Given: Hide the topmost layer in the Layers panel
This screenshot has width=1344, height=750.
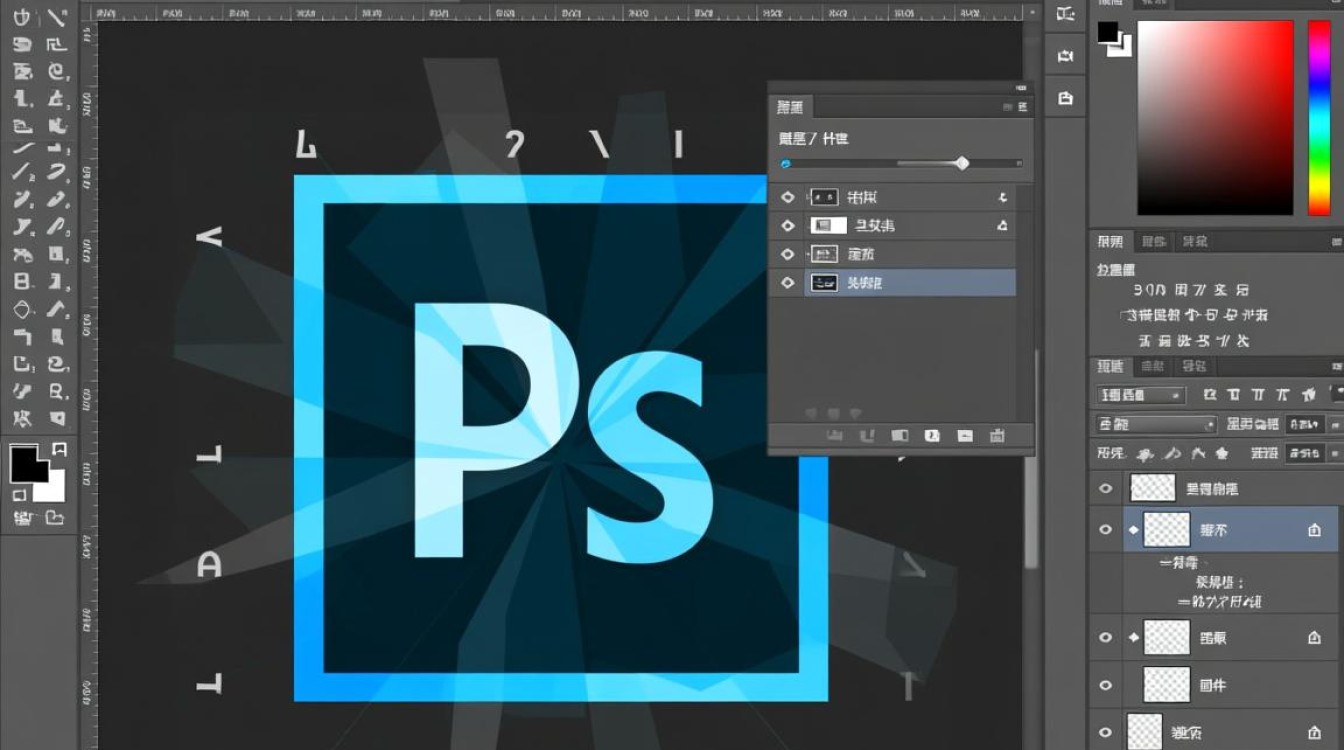Looking at the screenshot, I should [1105, 488].
